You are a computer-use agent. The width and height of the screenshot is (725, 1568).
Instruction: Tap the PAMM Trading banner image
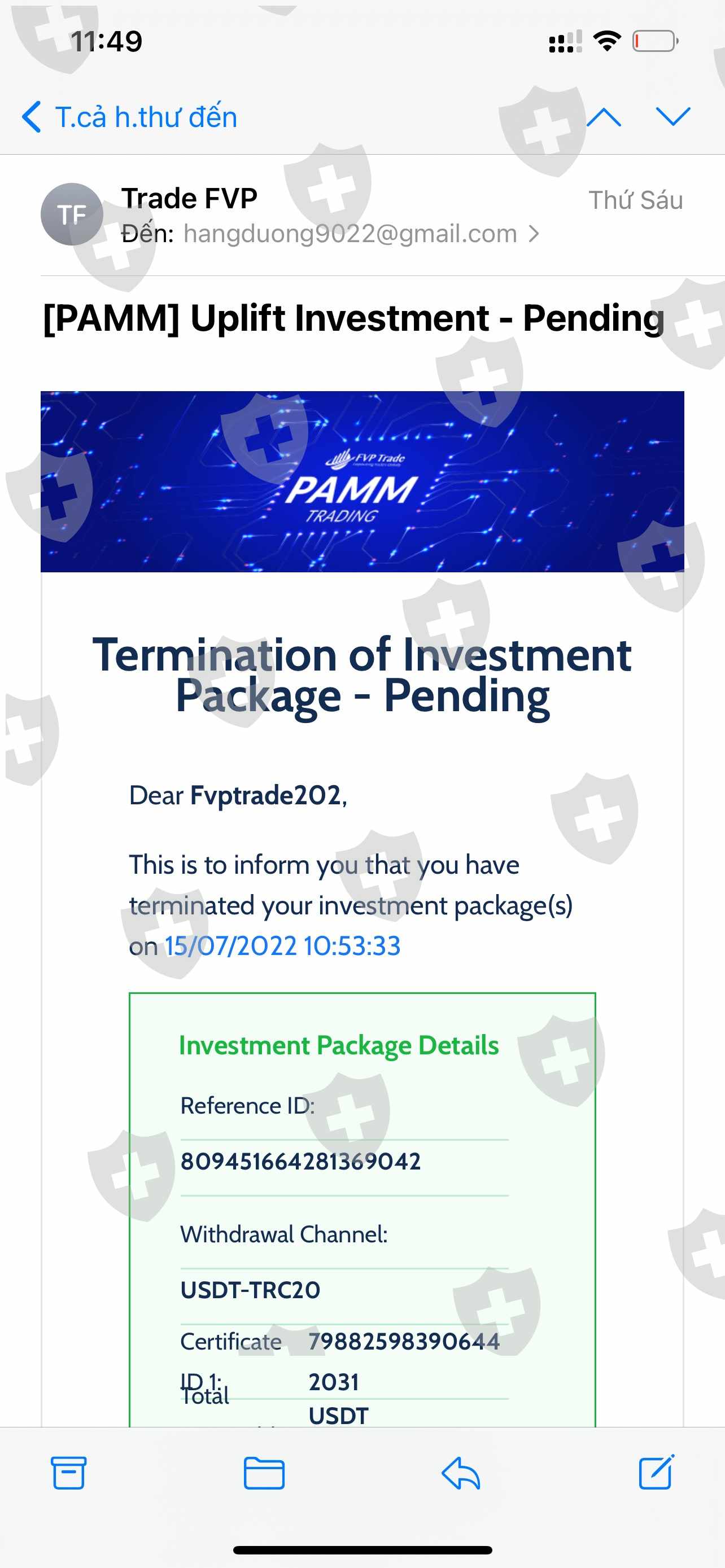tap(362, 481)
